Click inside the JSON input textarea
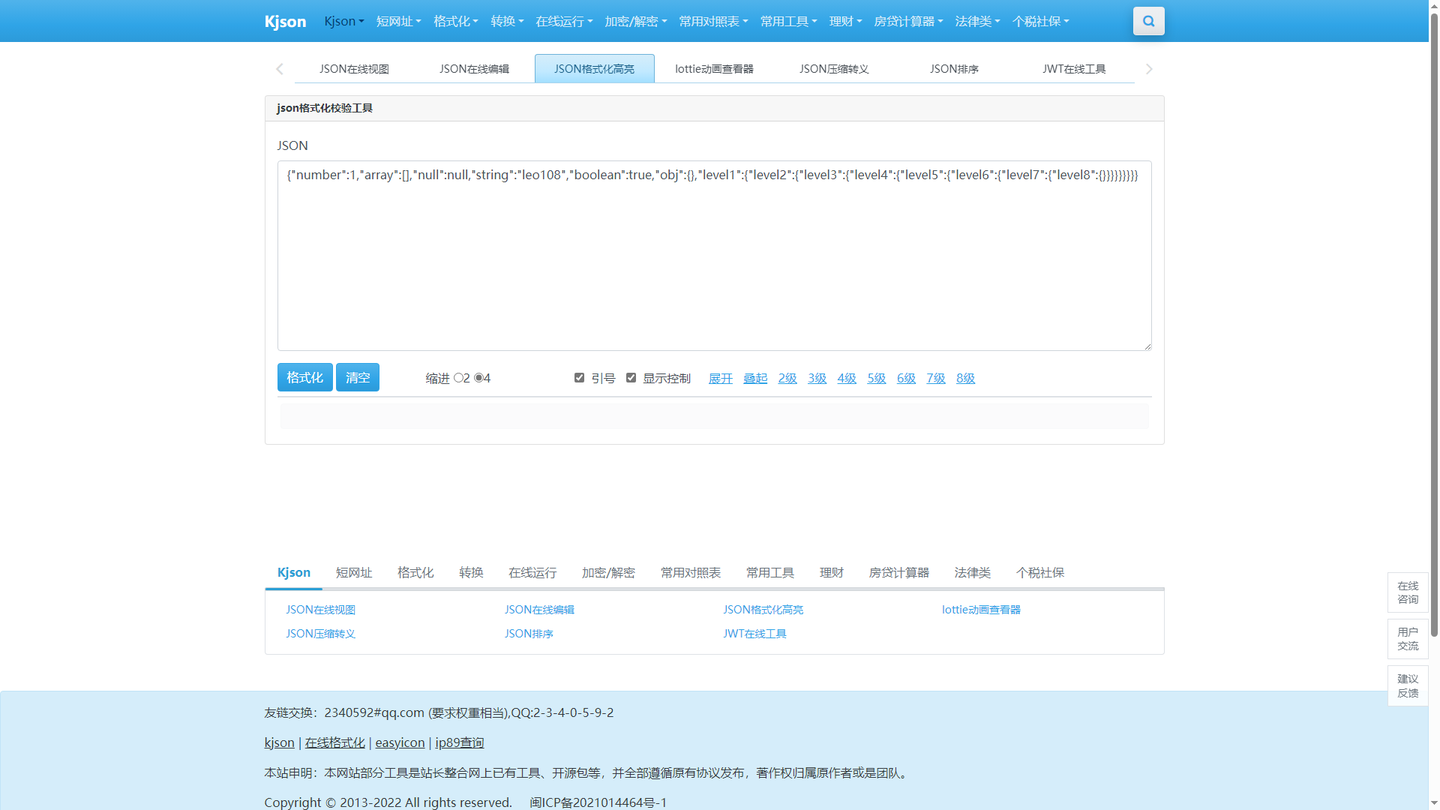This screenshot has height=810, width=1440. (714, 256)
